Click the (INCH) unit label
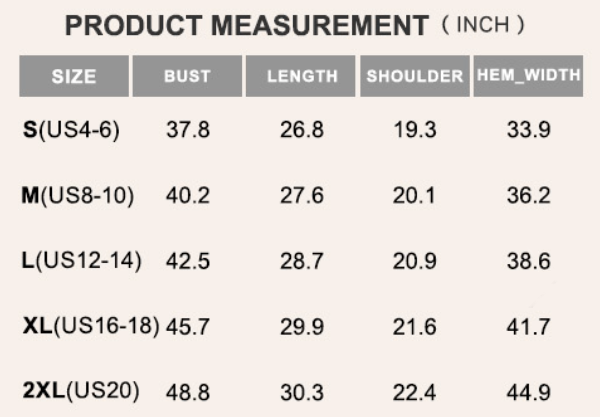The image size is (600, 417). point(483,25)
